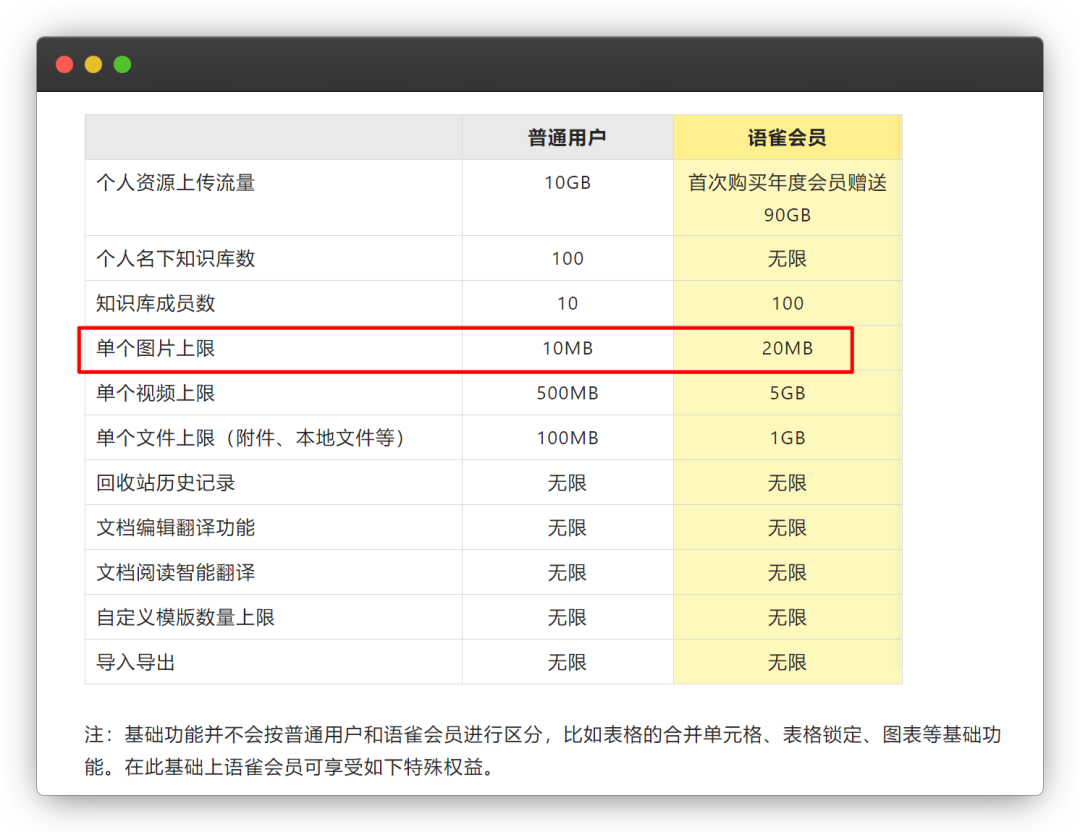The width and height of the screenshot is (1080, 832).
Task: Click the 导入导出 row label
Action: [136, 662]
